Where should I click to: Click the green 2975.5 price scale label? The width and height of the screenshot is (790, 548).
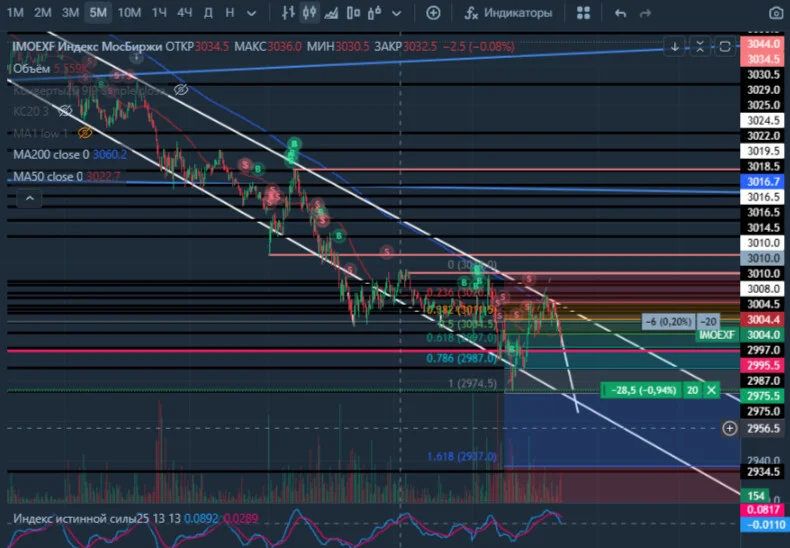pyautogui.click(x=764, y=396)
